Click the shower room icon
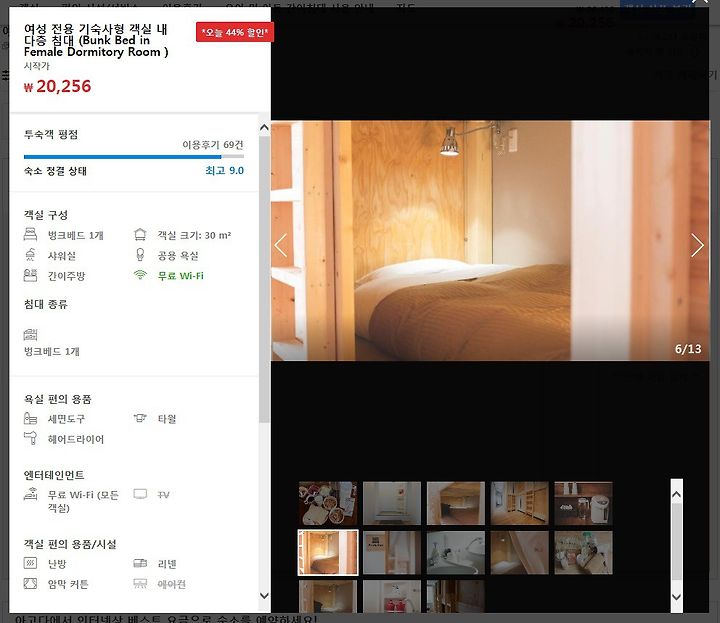The width and height of the screenshot is (720, 623). pos(30,255)
